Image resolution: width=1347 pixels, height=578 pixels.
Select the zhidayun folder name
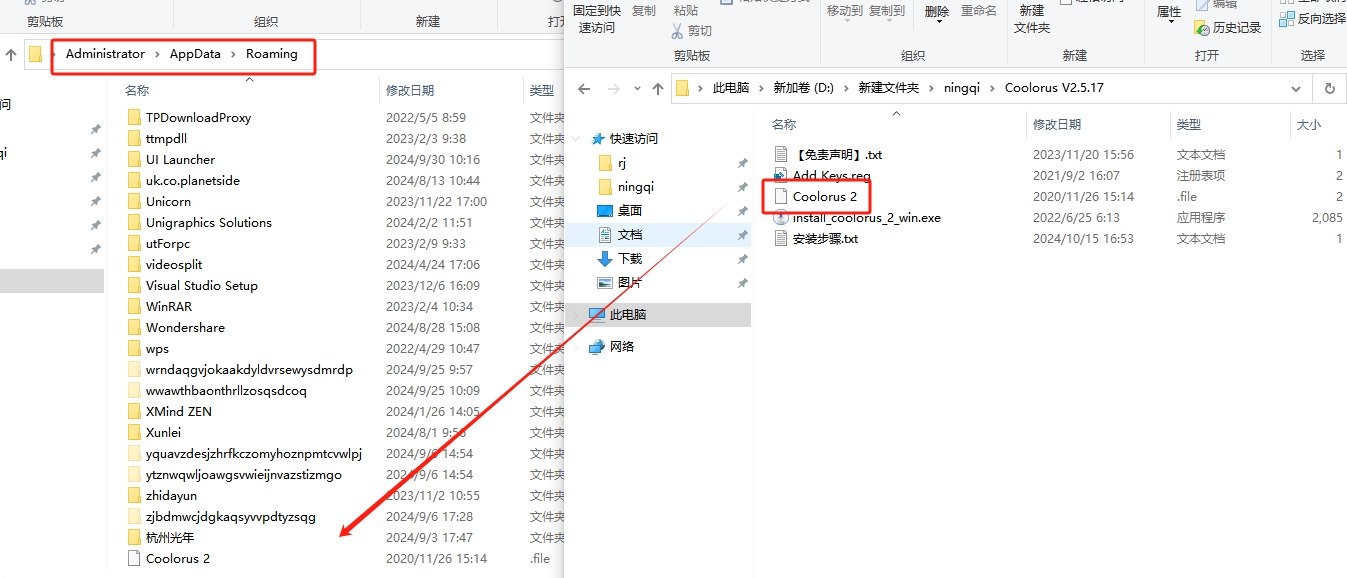[x=171, y=495]
